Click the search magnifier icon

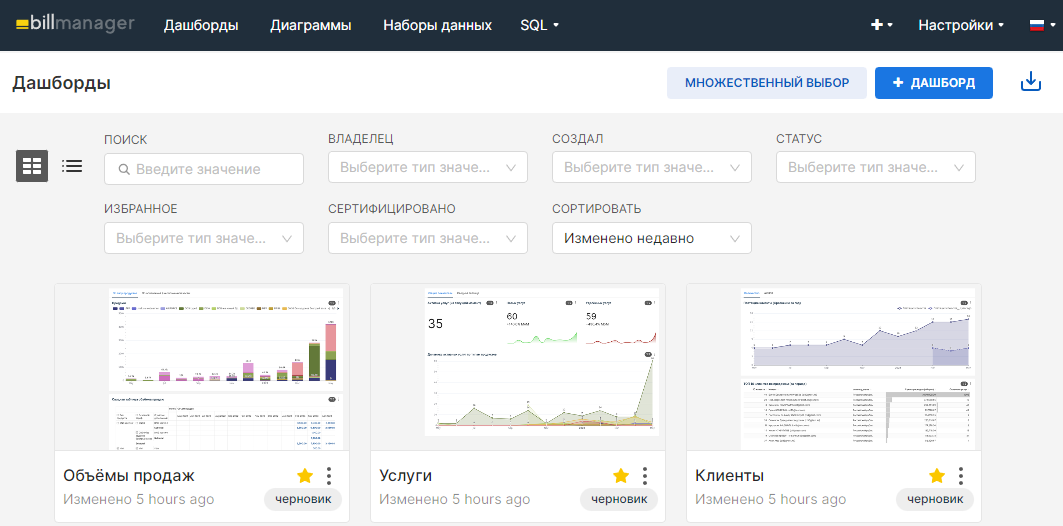point(124,169)
